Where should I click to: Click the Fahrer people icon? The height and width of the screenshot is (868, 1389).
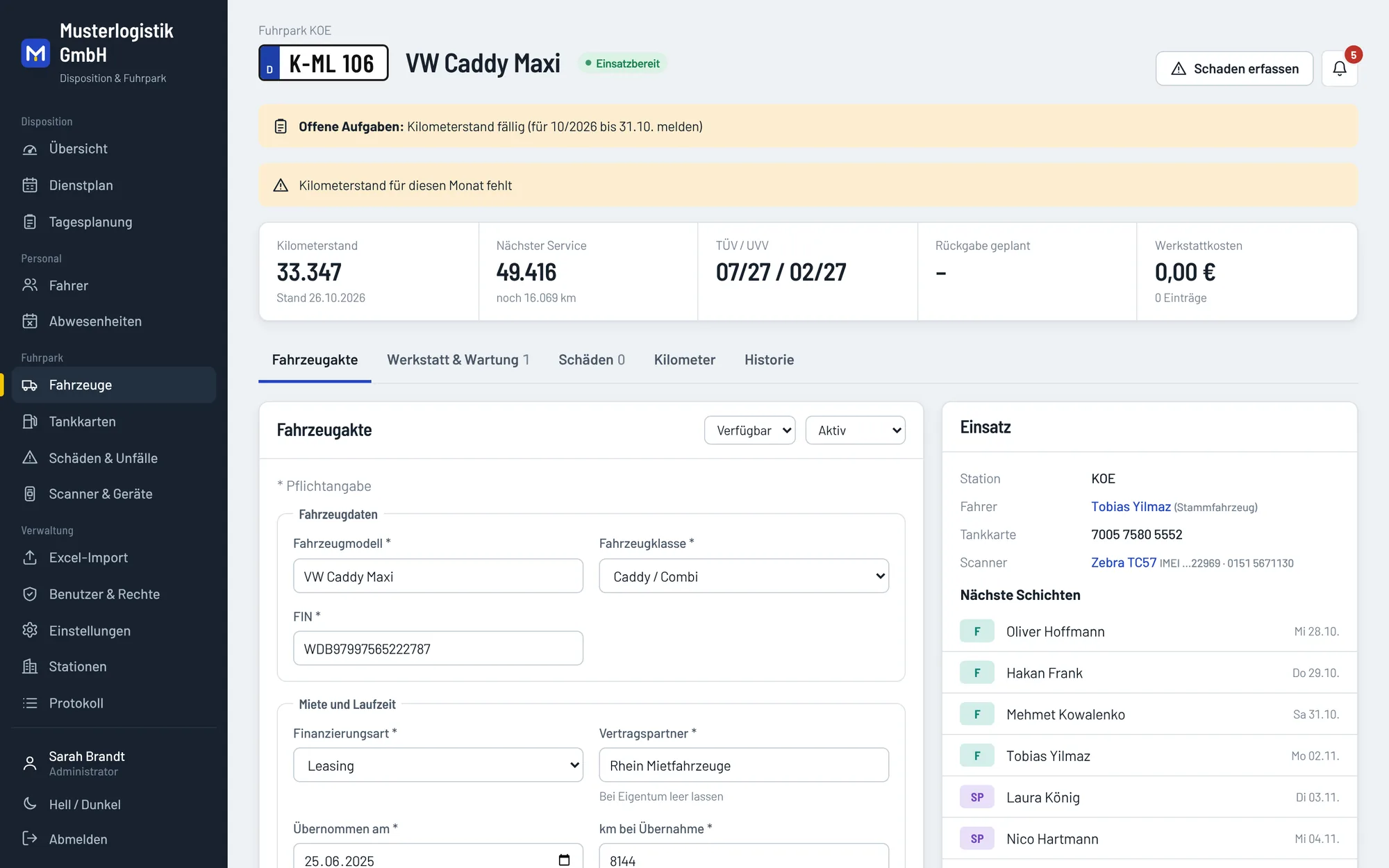click(30, 285)
